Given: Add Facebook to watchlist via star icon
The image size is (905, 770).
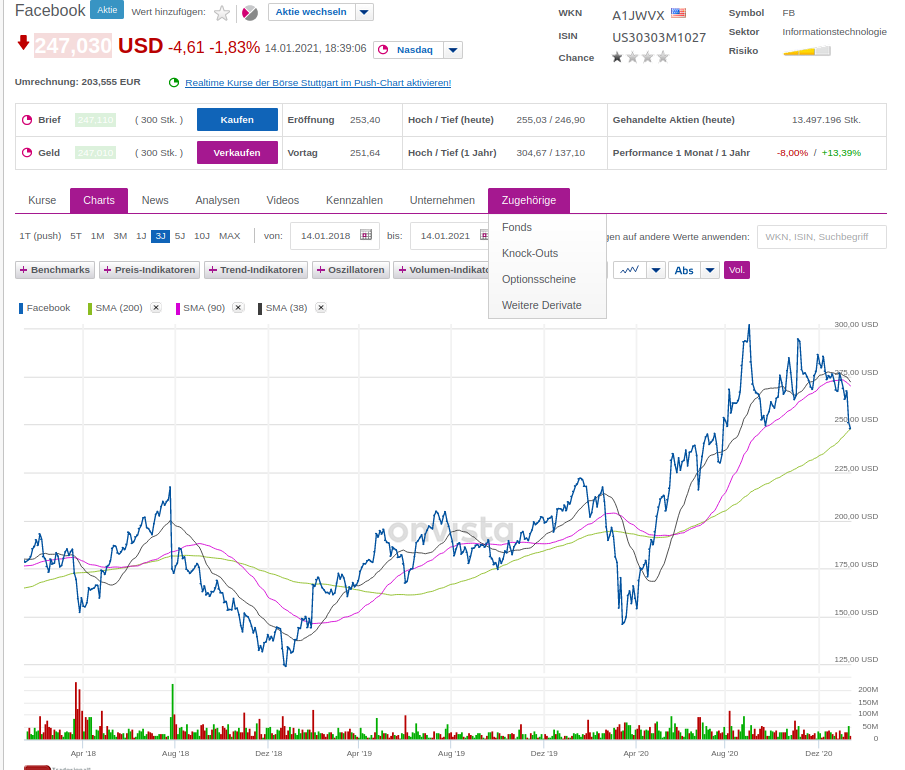Looking at the screenshot, I should 222,13.
